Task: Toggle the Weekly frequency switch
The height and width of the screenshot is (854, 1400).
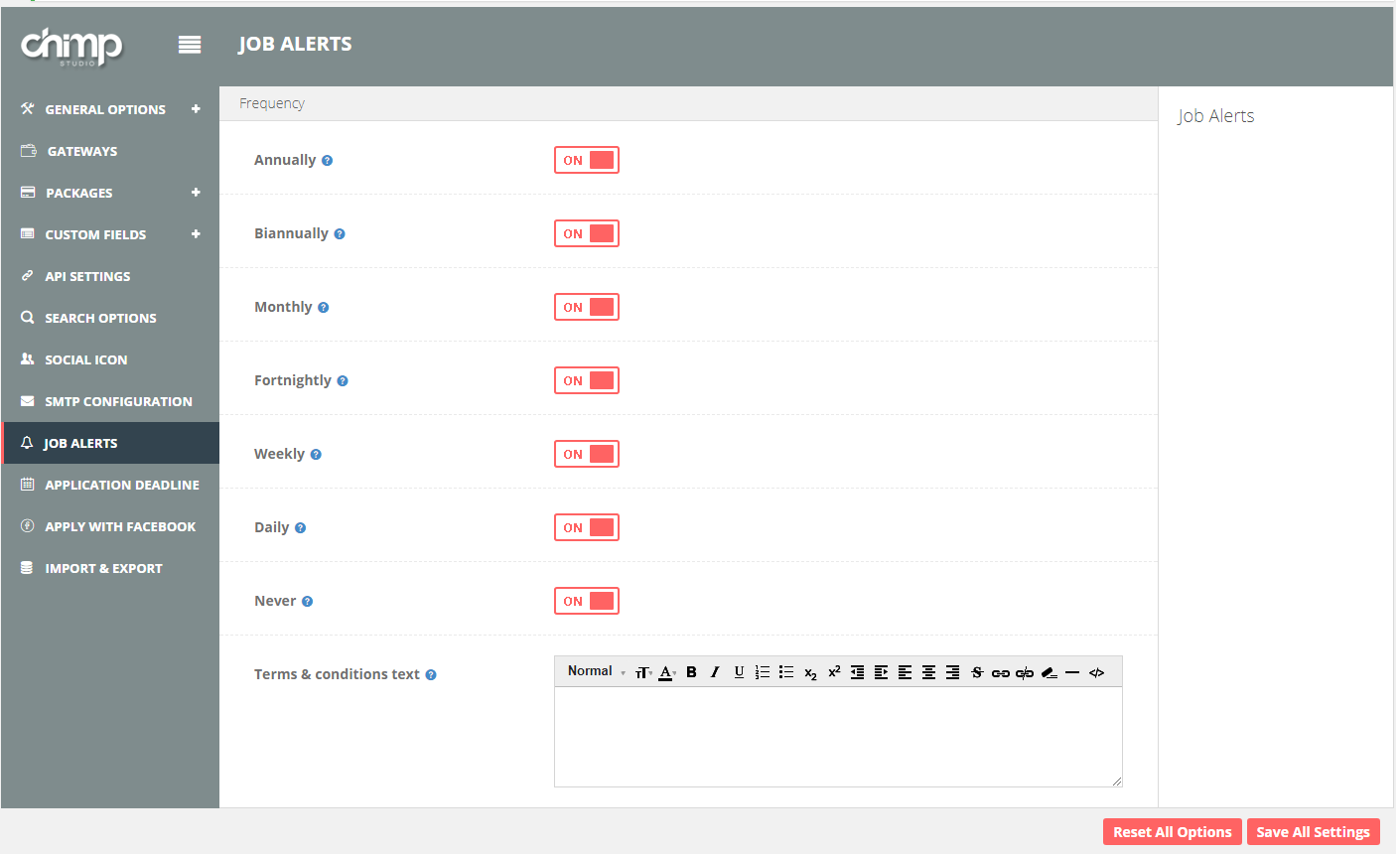Action: click(587, 454)
